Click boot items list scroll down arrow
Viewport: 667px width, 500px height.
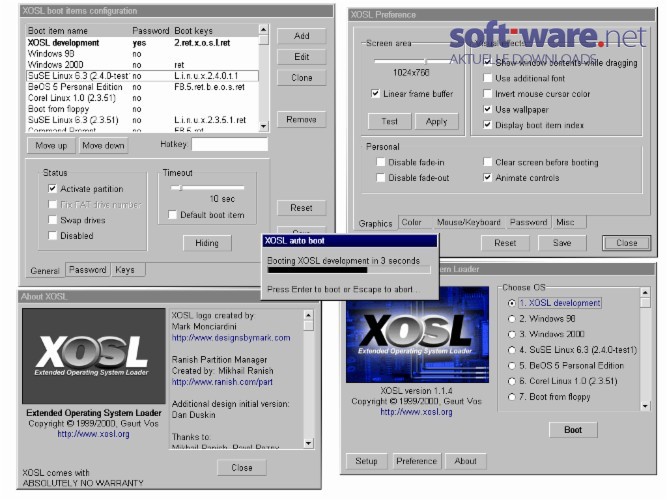click(x=264, y=127)
